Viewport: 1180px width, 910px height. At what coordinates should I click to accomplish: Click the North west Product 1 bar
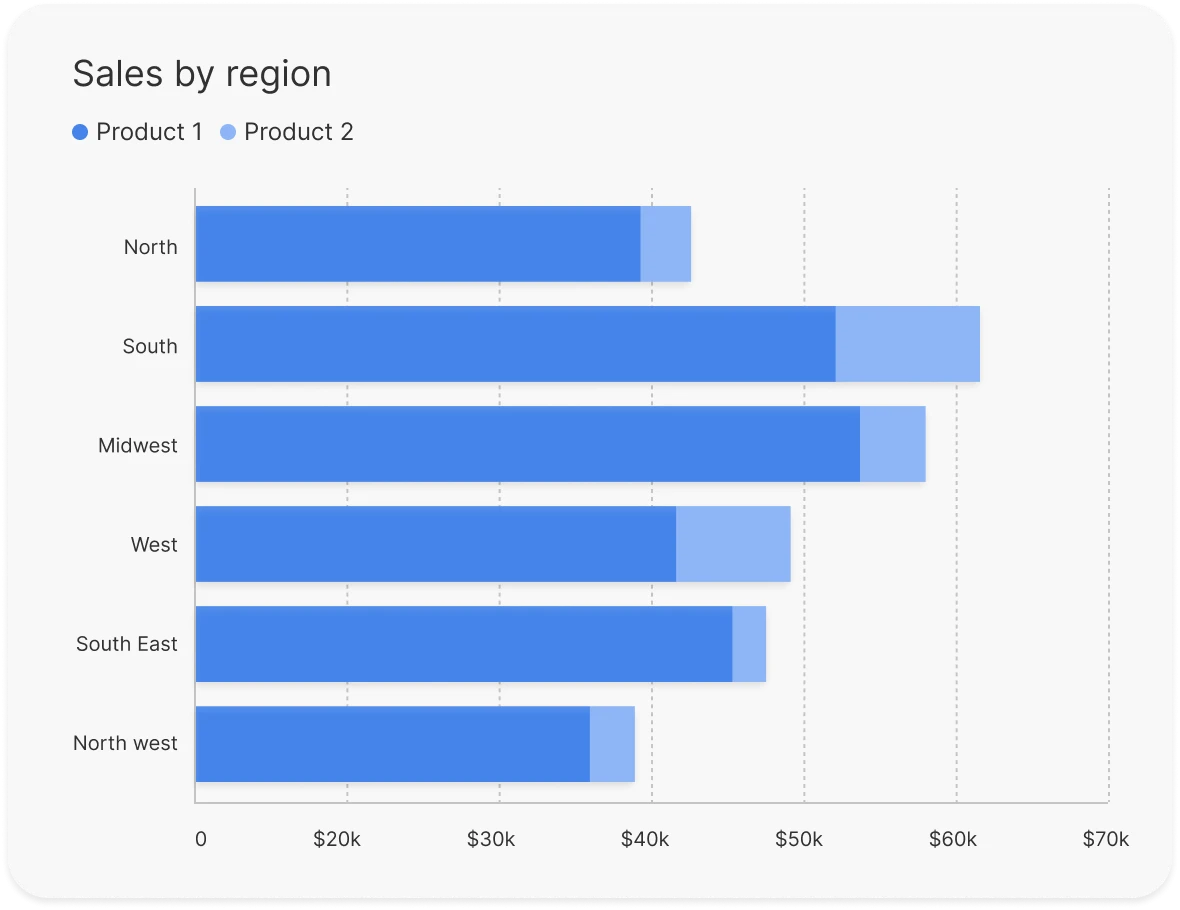[392, 744]
